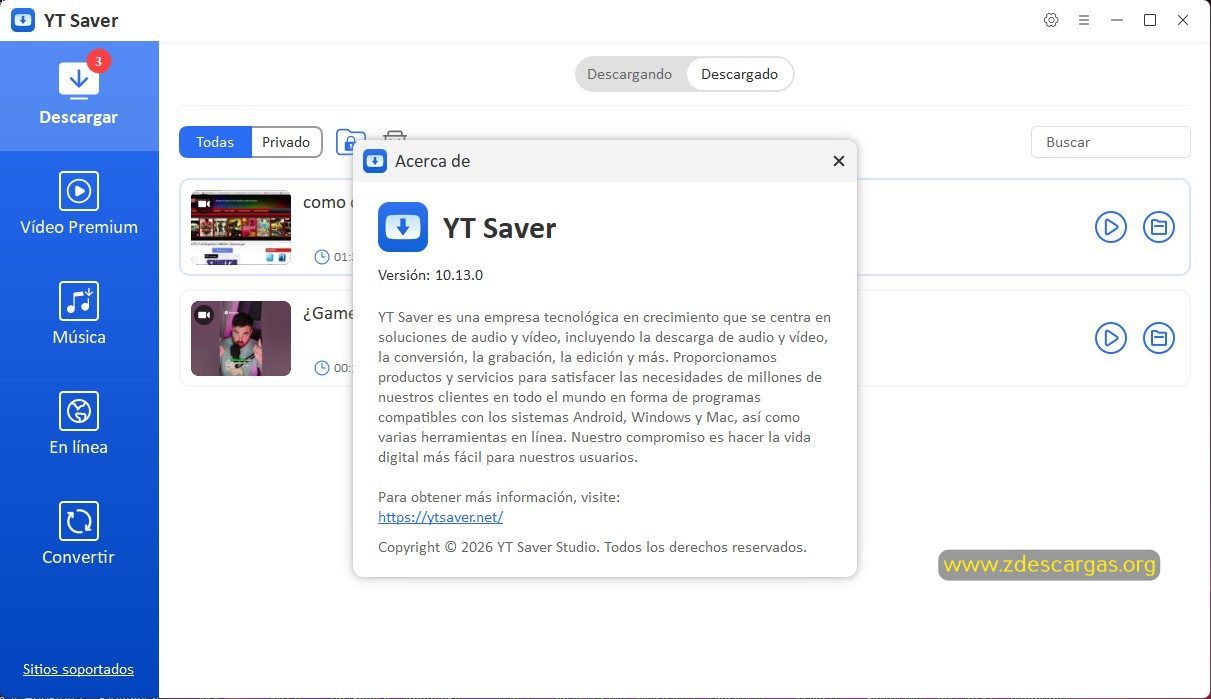
Task: Click the '¿Game' video title text
Action: (328, 313)
